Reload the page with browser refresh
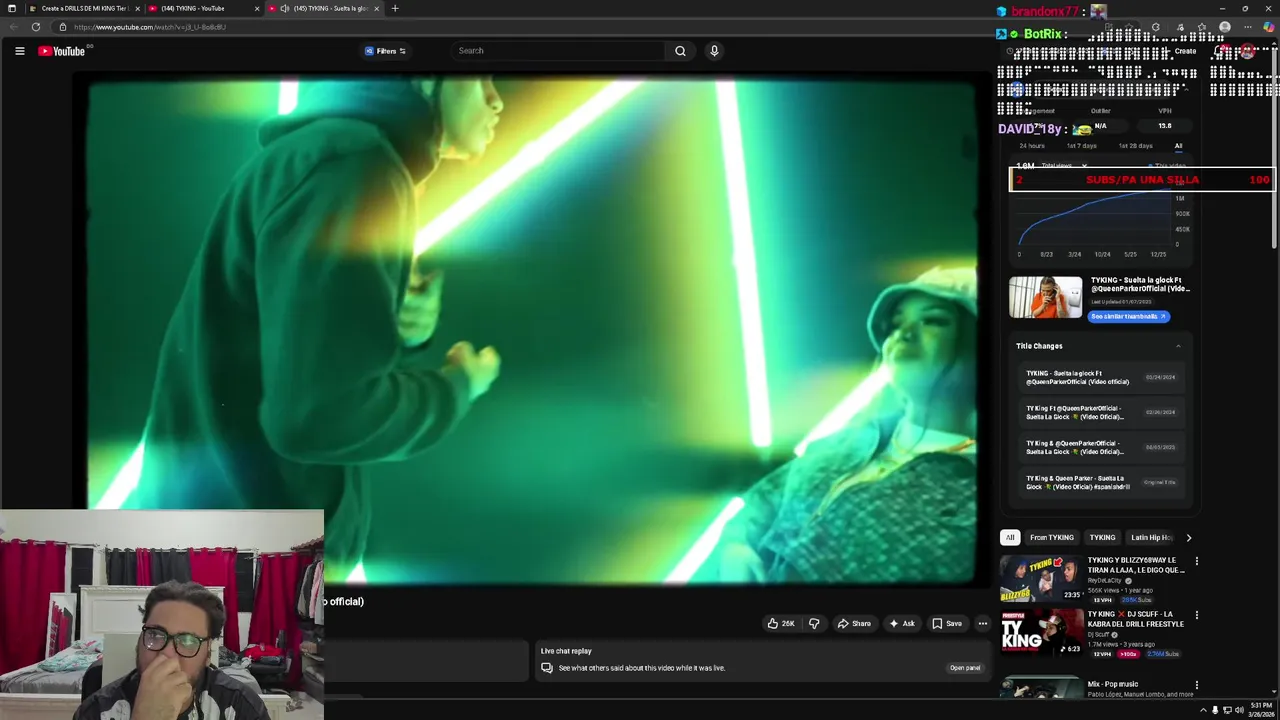The image size is (1280, 720). click(x=36, y=27)
